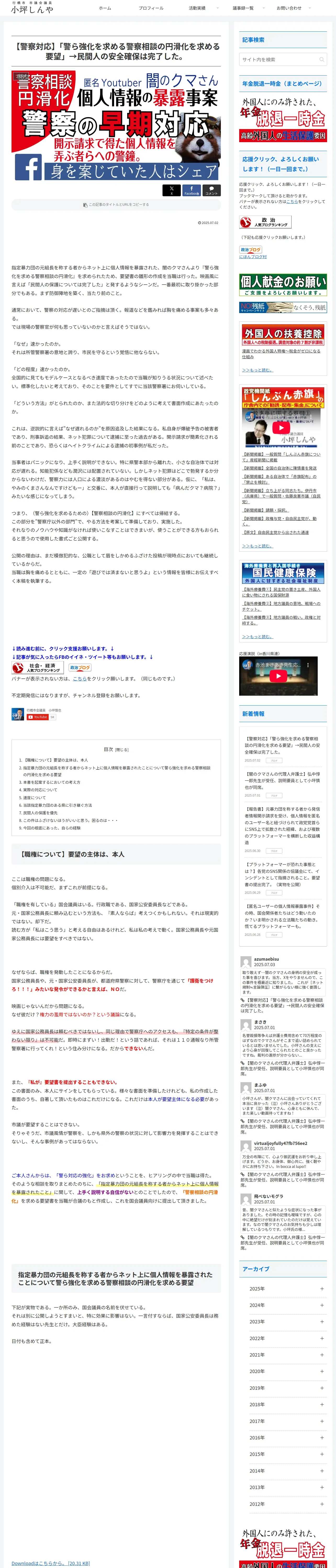Play the 赤池まさあき先生 YouTube video
The image size is (336, 1568).
pyautogui.click(x=278, y=676)
